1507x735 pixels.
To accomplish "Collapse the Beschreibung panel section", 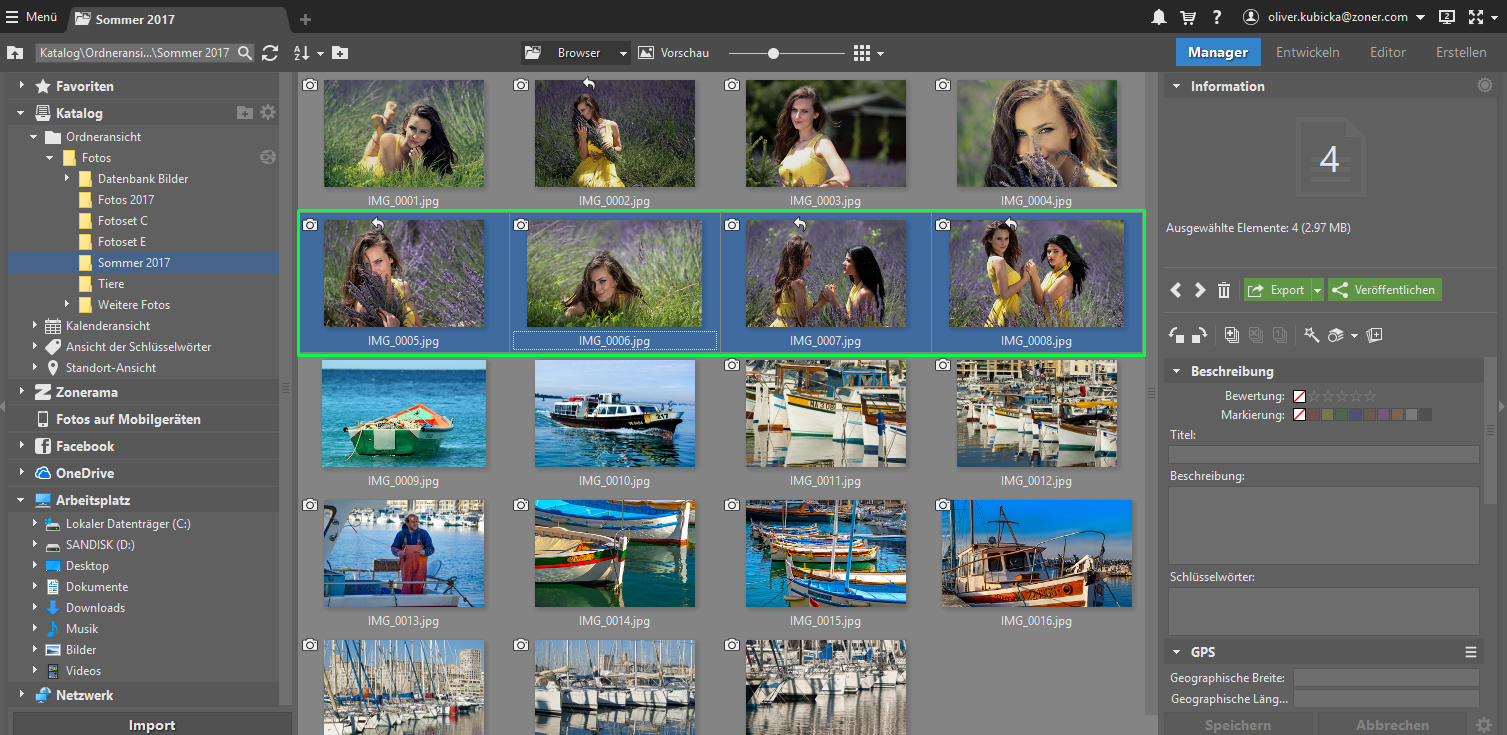I will 1177,371.
